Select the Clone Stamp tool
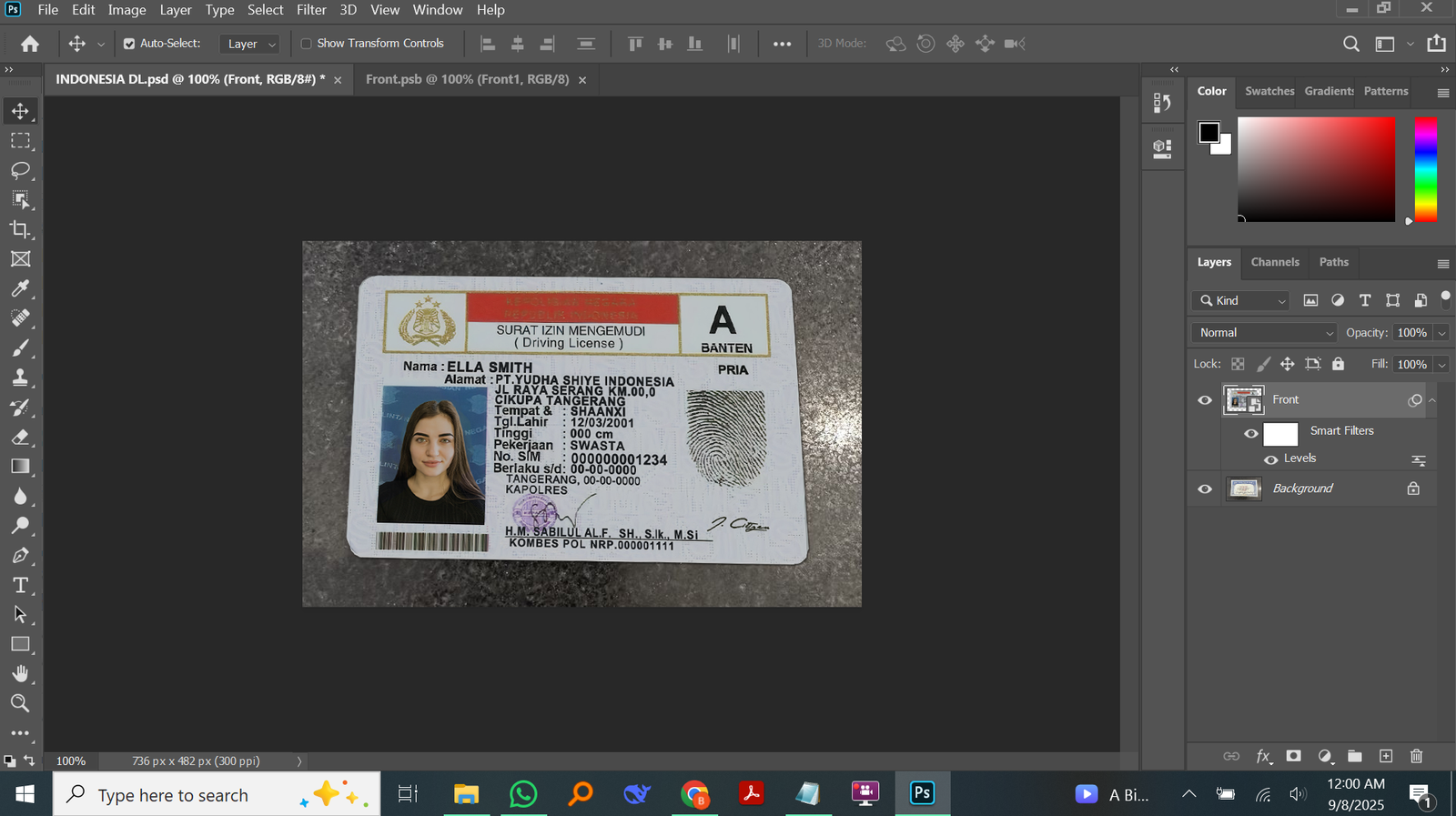 [x=20, y=378]
